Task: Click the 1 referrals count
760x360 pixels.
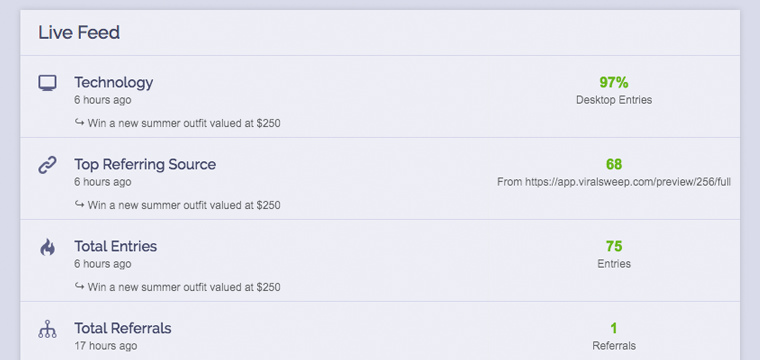Action: click(x=614, y=328)
